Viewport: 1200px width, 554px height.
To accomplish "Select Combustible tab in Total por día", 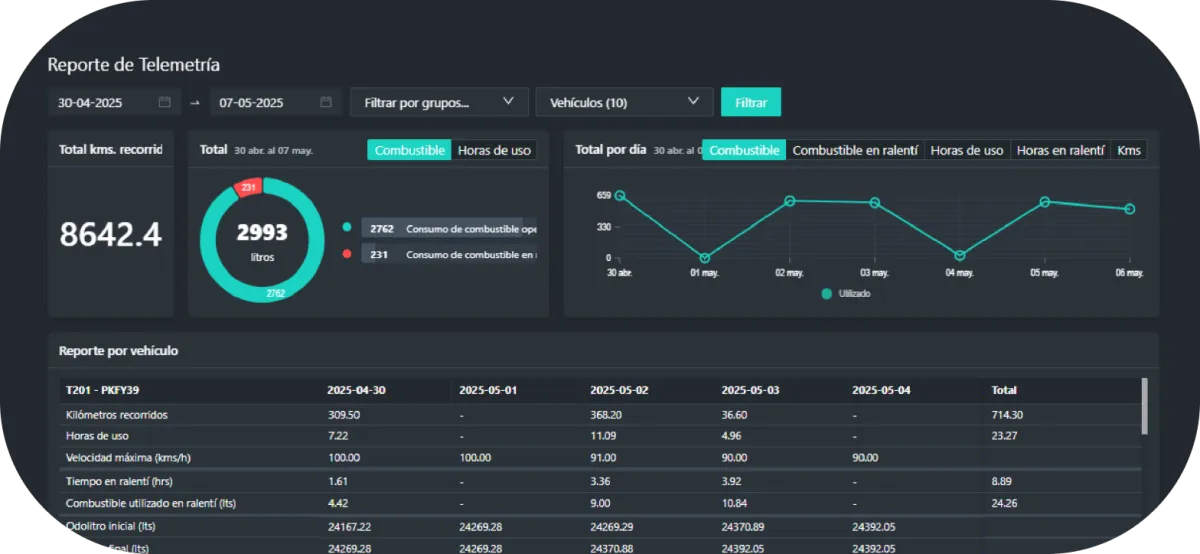I will [744, 150].
